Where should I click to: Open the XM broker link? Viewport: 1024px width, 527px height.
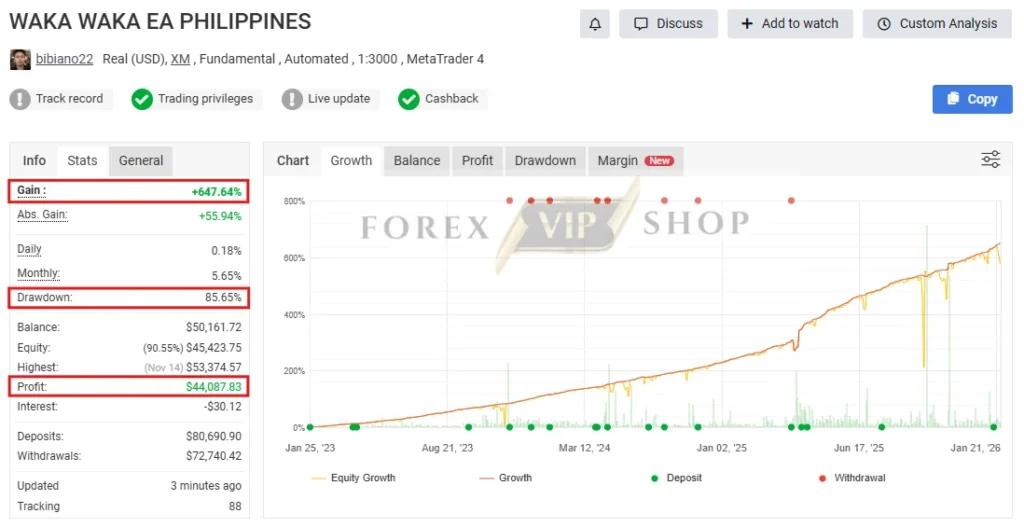[180, 59]
